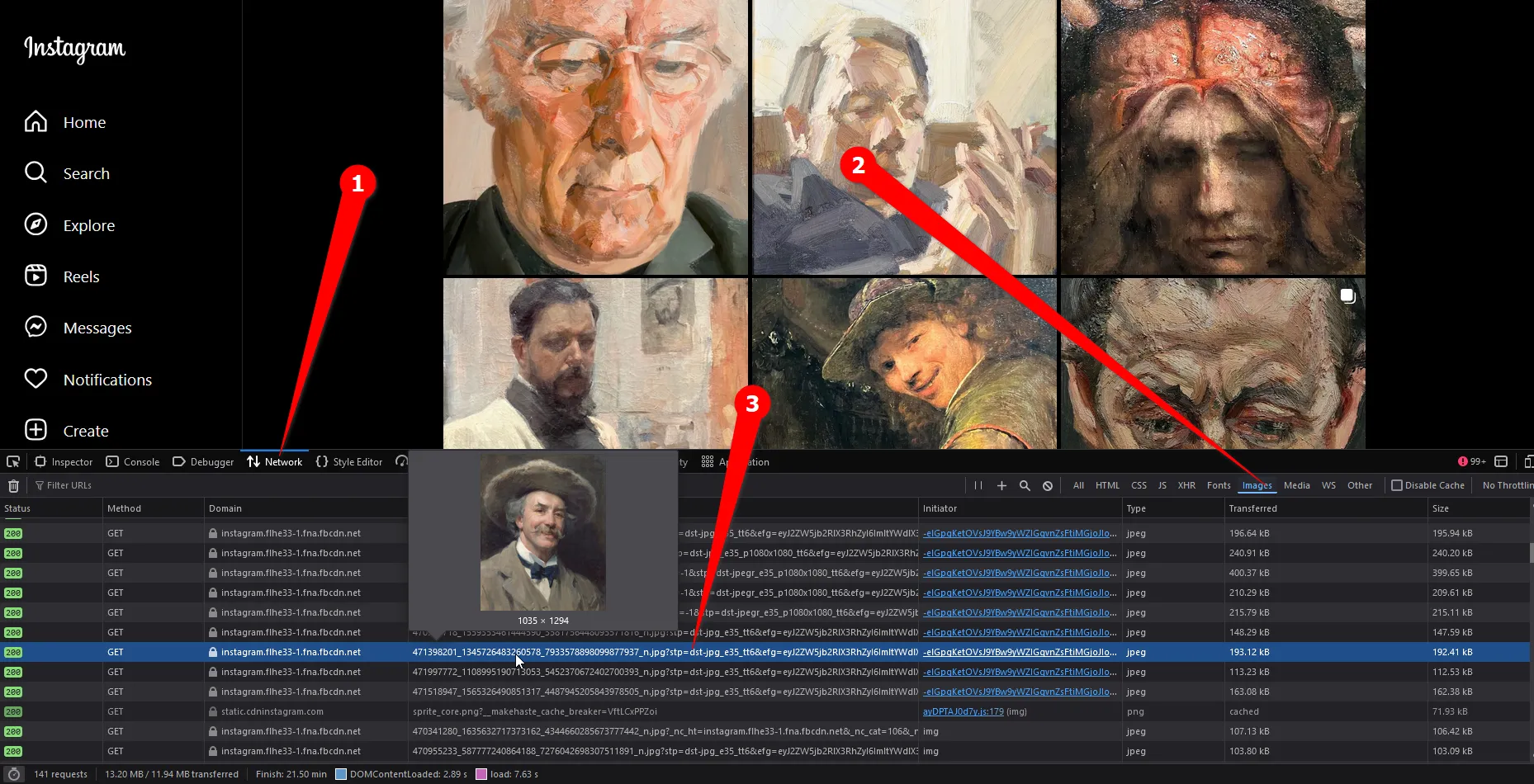Pause network recording
The width and height of the screenshot is (1534, 784).
(978, 486)
